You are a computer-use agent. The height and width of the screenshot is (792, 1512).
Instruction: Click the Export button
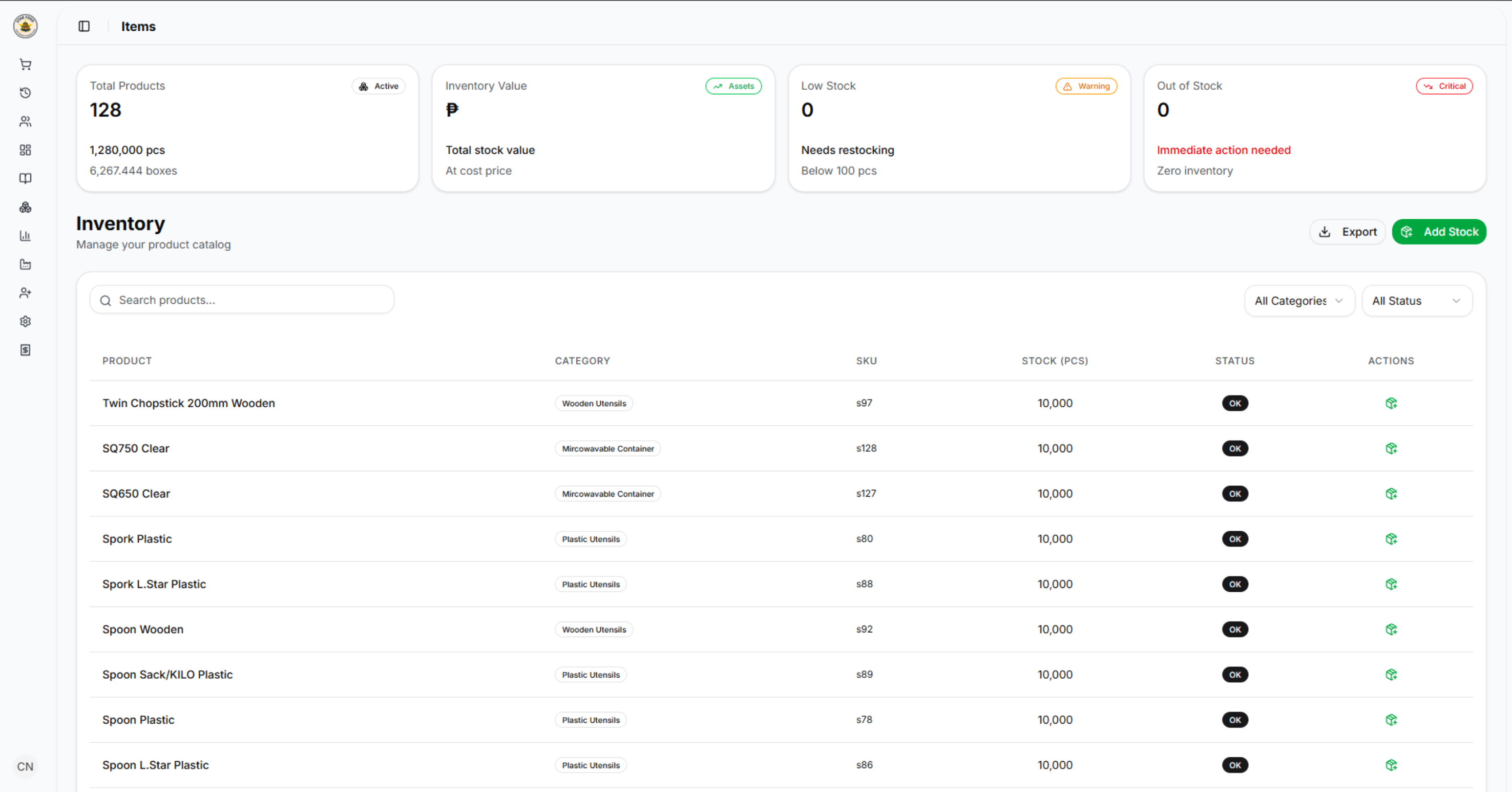click(x=1347, y=232)
